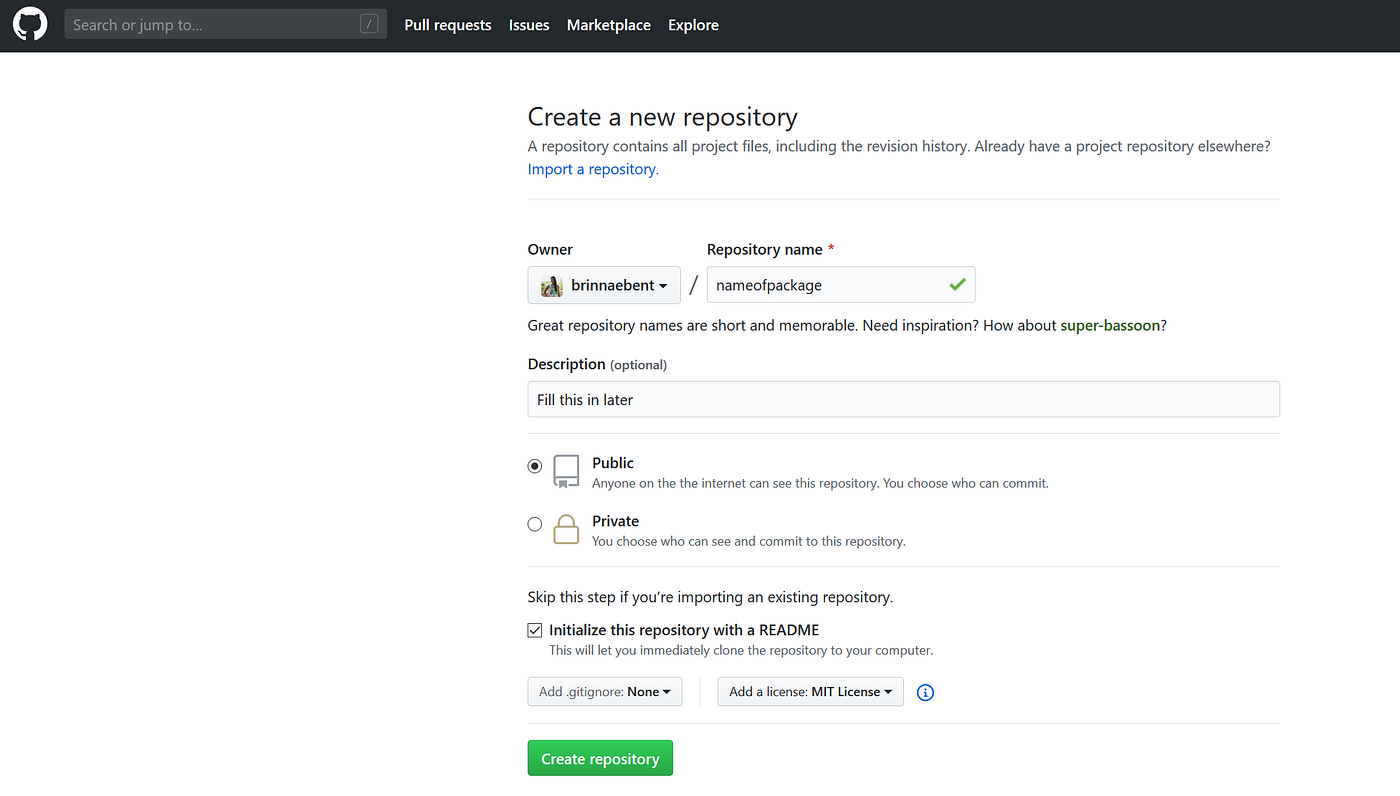Click the green checkmark in repository name field

coord(957,285)
